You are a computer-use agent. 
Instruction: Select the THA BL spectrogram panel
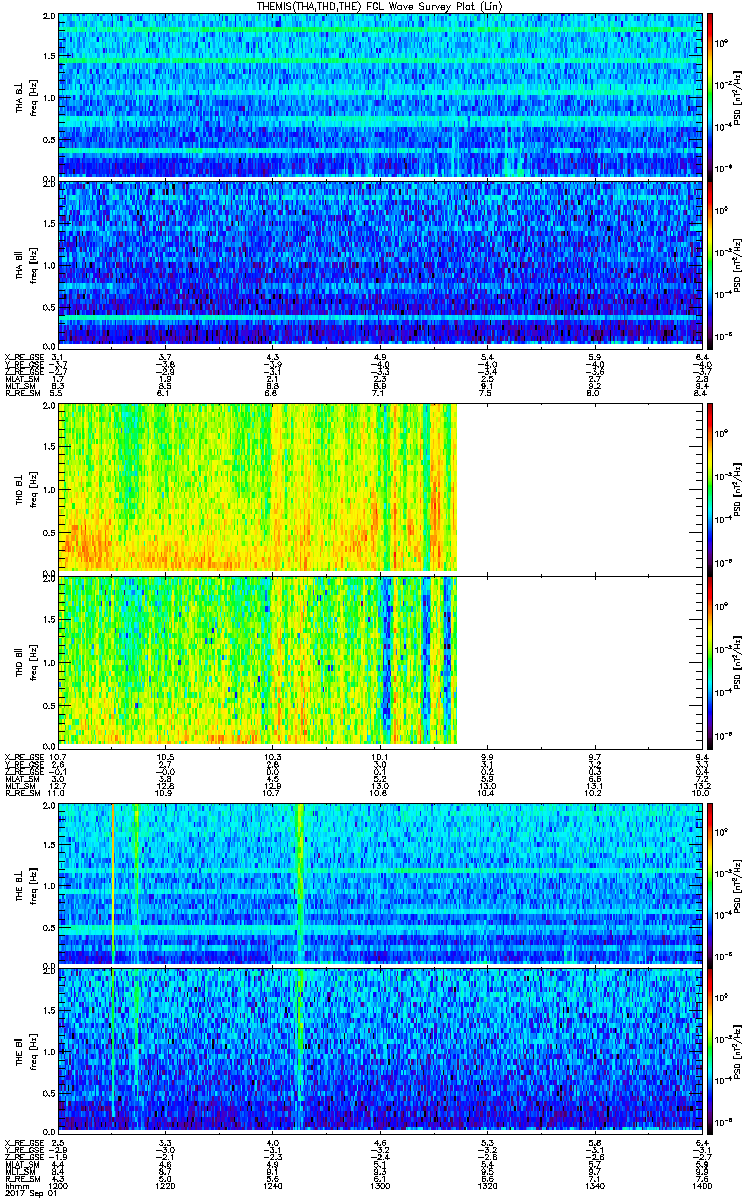[380, 95]
